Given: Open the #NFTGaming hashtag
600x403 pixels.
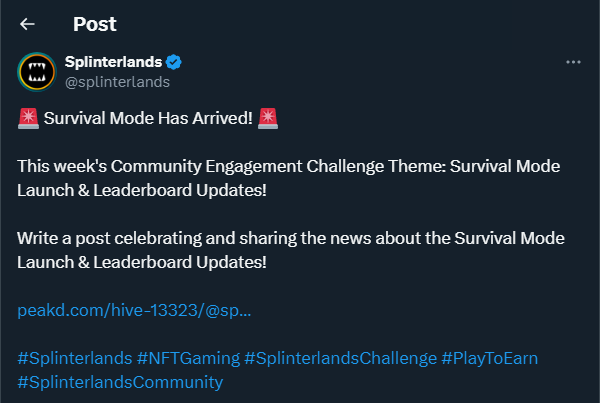Looking at the screenshot, I should 188,358.
